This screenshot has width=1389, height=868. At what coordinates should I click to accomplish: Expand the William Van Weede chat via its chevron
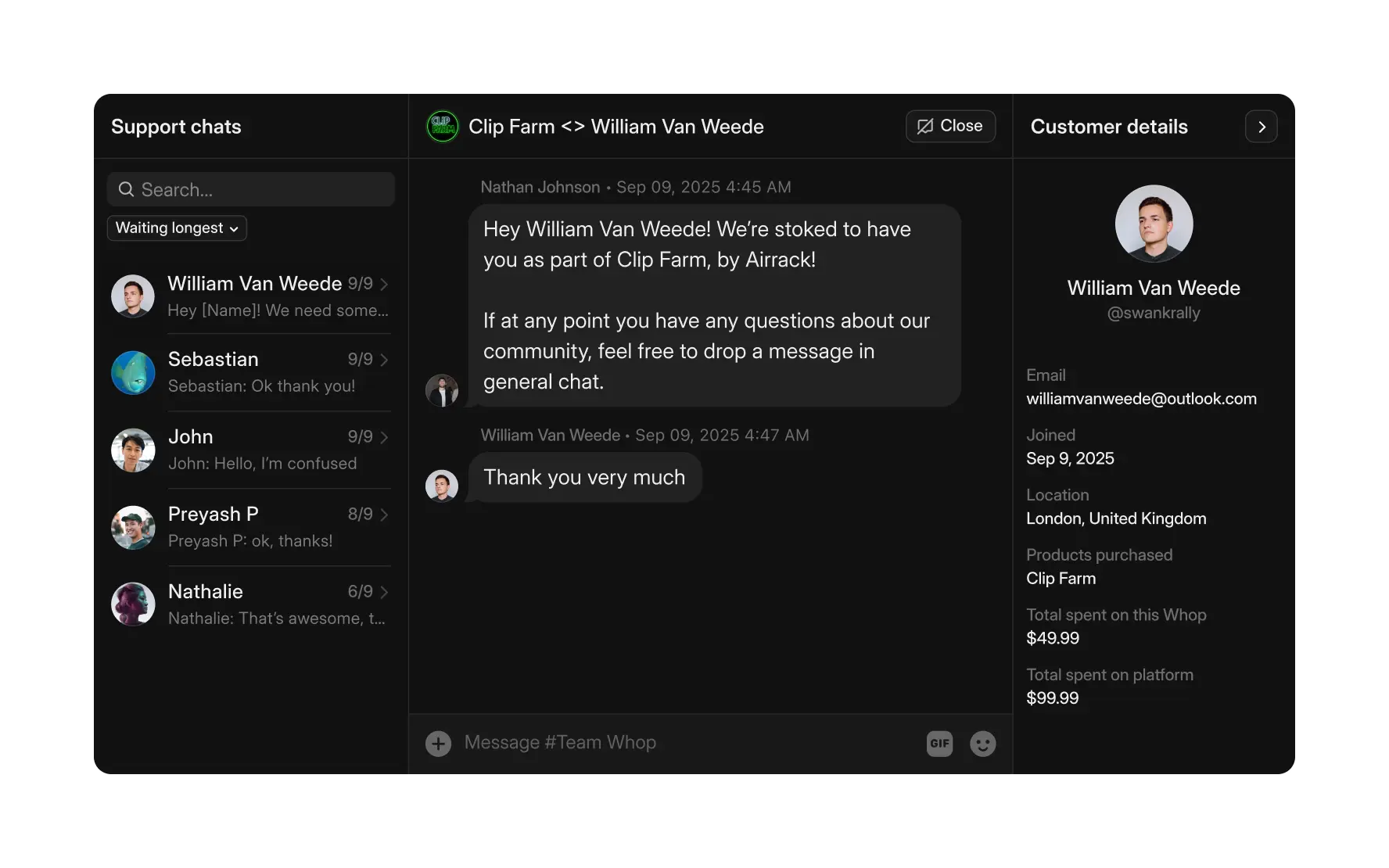click(x=384, y=285)
